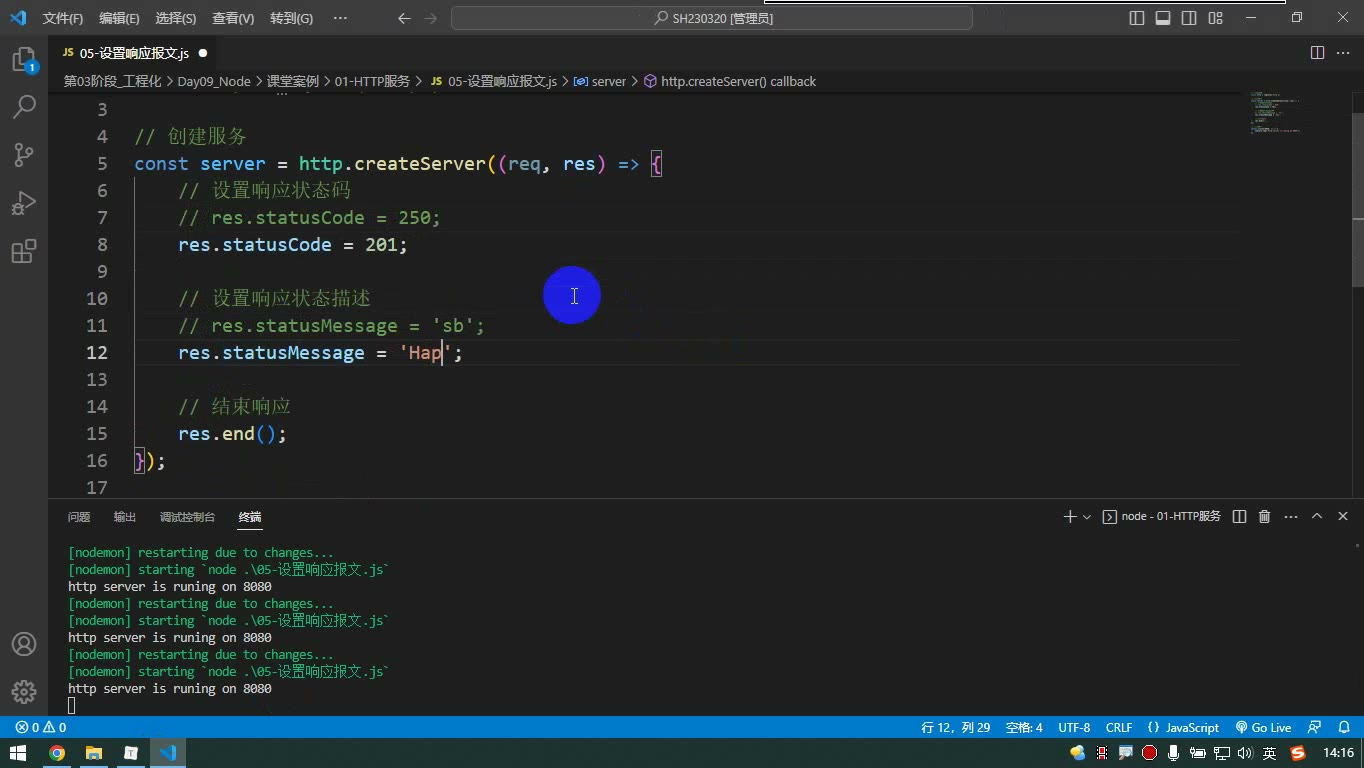Open the new terminal launch profile dropdown
Image resolution: width=1364 pixels, height=768 pixels.
click(1087, 517)
